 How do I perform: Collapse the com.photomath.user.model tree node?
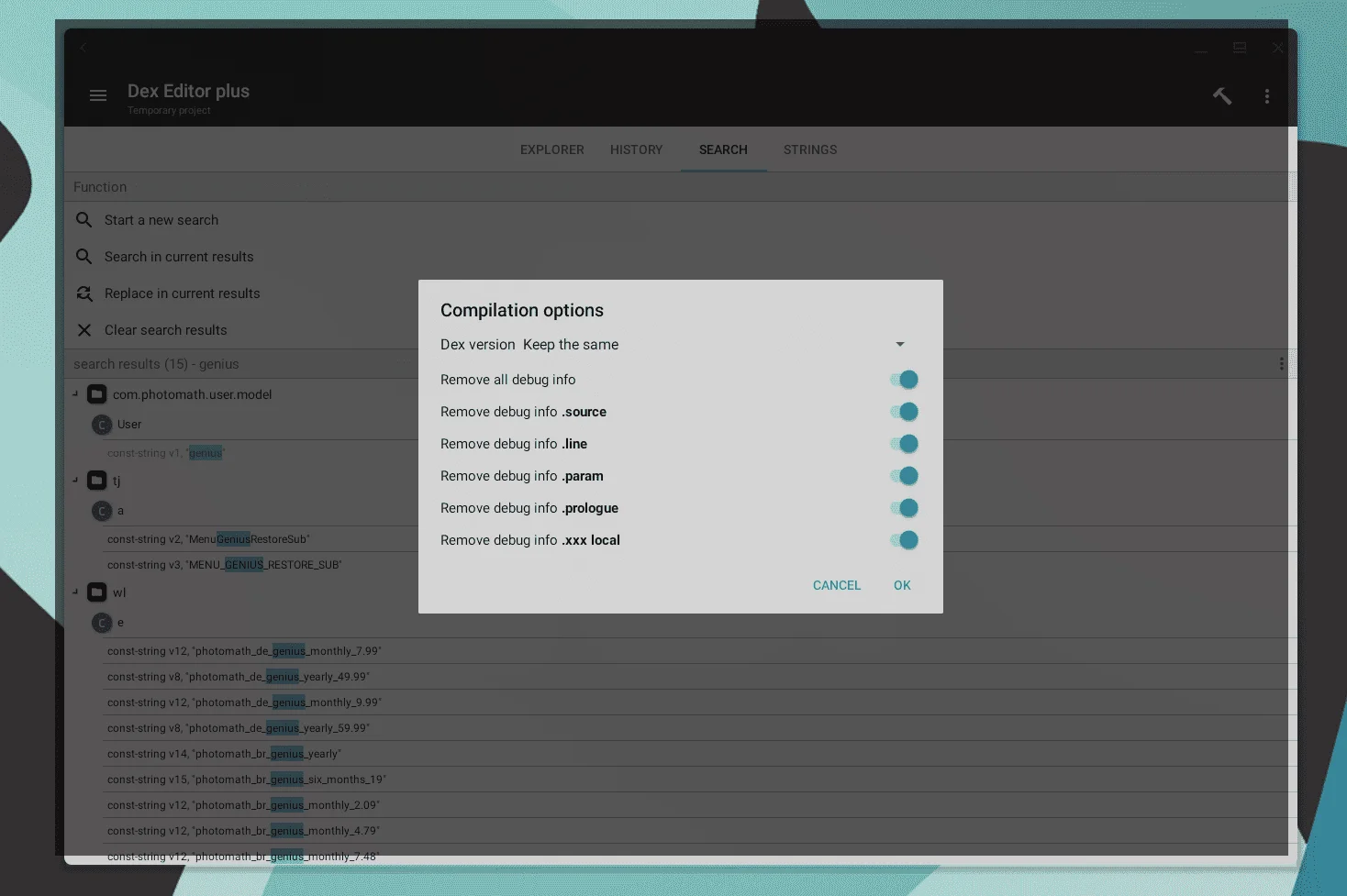[75, 393]
